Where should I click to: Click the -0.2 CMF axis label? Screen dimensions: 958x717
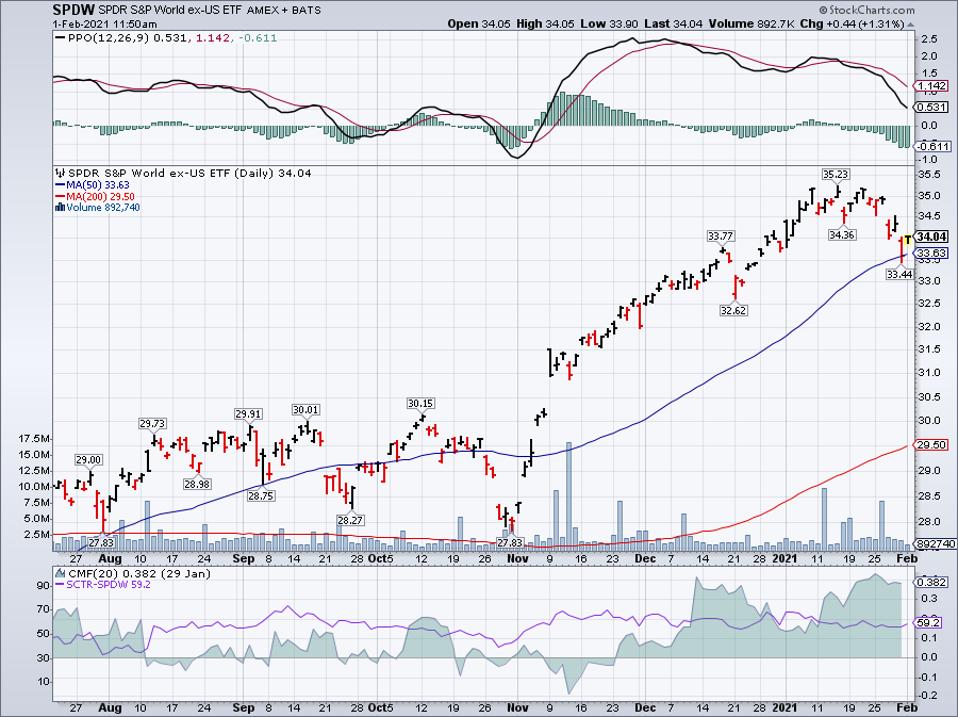[929, 696]
